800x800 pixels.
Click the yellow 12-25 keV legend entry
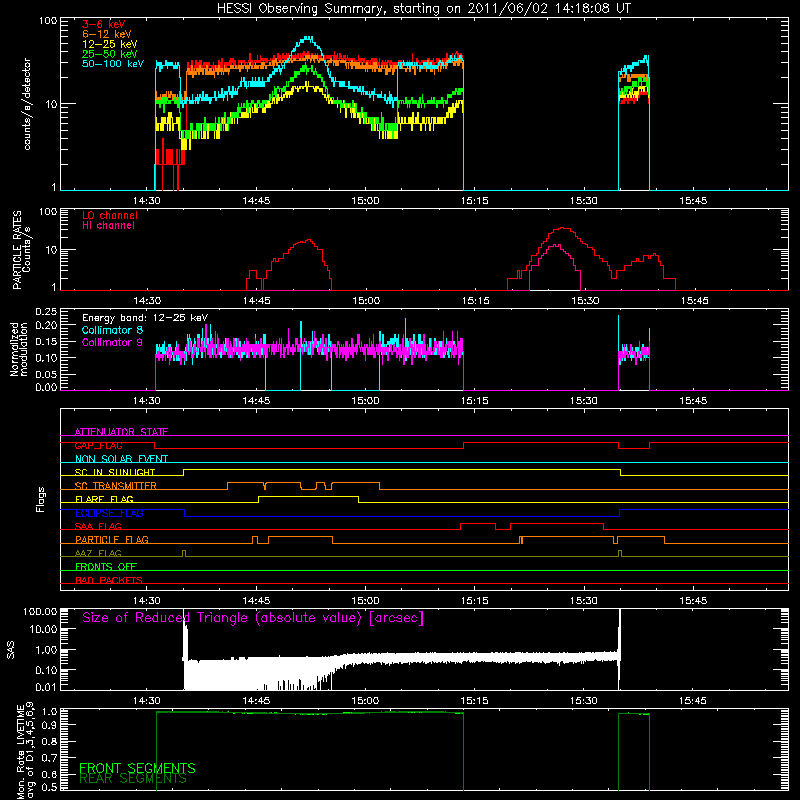[110, 44]
